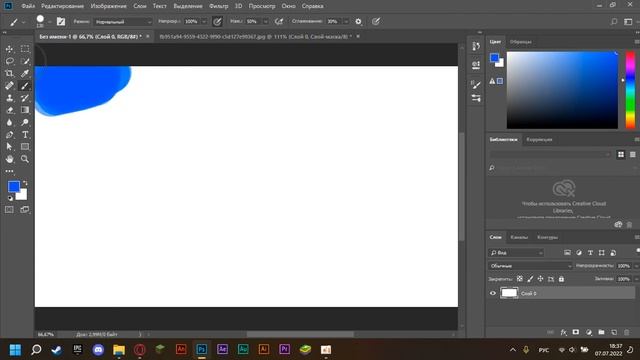
Task: Select the Blur tool
Action: (x=9, y=122)
